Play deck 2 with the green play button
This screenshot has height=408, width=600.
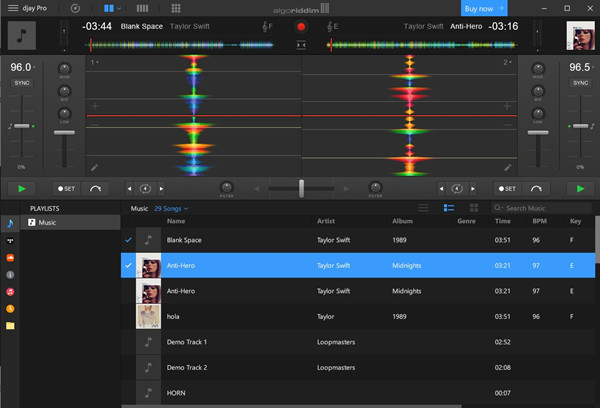point(580,188)
